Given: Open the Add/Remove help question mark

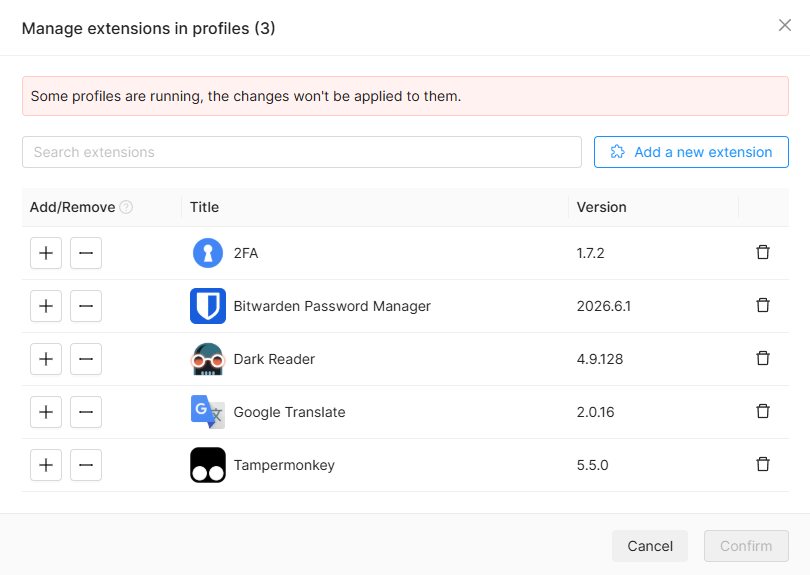Looking at the screenshot, I should (x=126, y=207).
